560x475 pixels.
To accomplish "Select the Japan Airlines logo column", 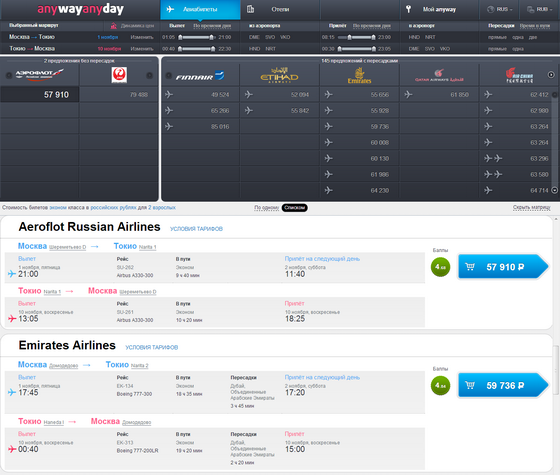I will [119, 75].
